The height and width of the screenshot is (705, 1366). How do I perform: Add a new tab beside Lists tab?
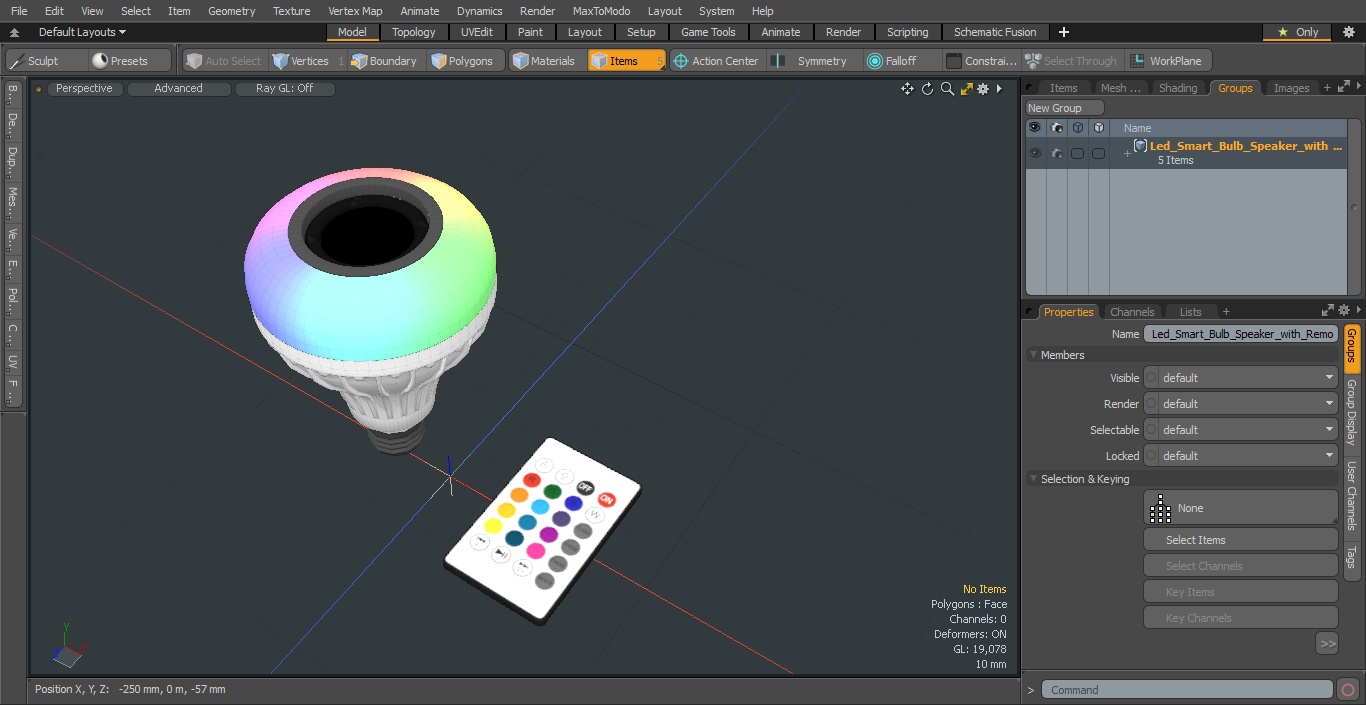pos(1226,312)
